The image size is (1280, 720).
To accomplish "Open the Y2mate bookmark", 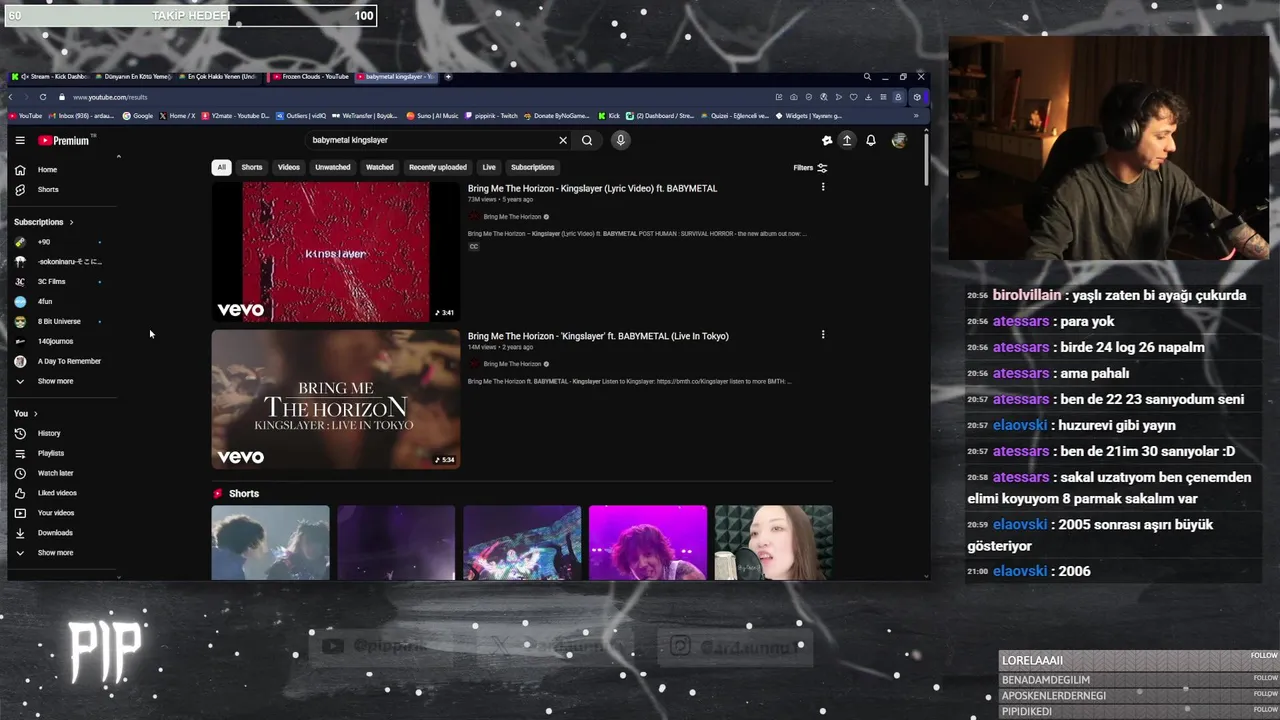I will pos(236,116).
